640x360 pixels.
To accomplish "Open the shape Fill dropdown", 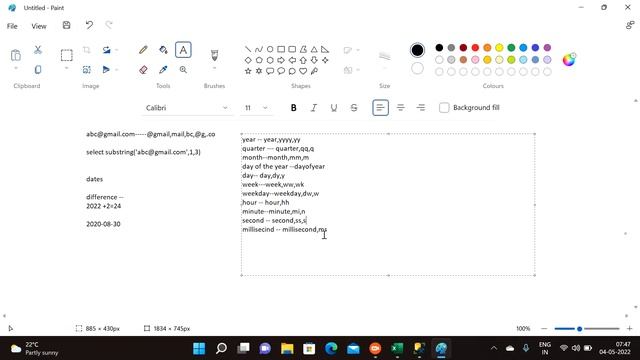I will click(x=351, y=70).
